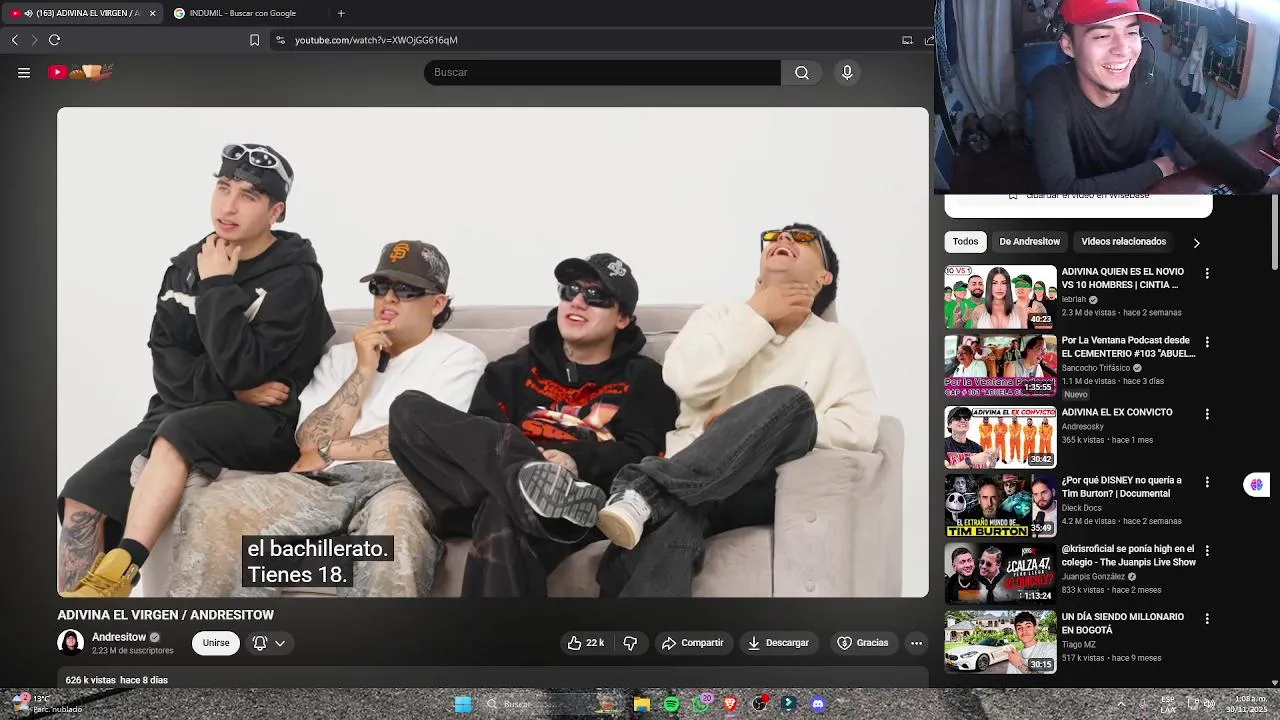Screen dimensions: 1280x720
Task: Open options menu for ADIVINA QUIEN ES EL NOVIO
Action: point(1207,273)
